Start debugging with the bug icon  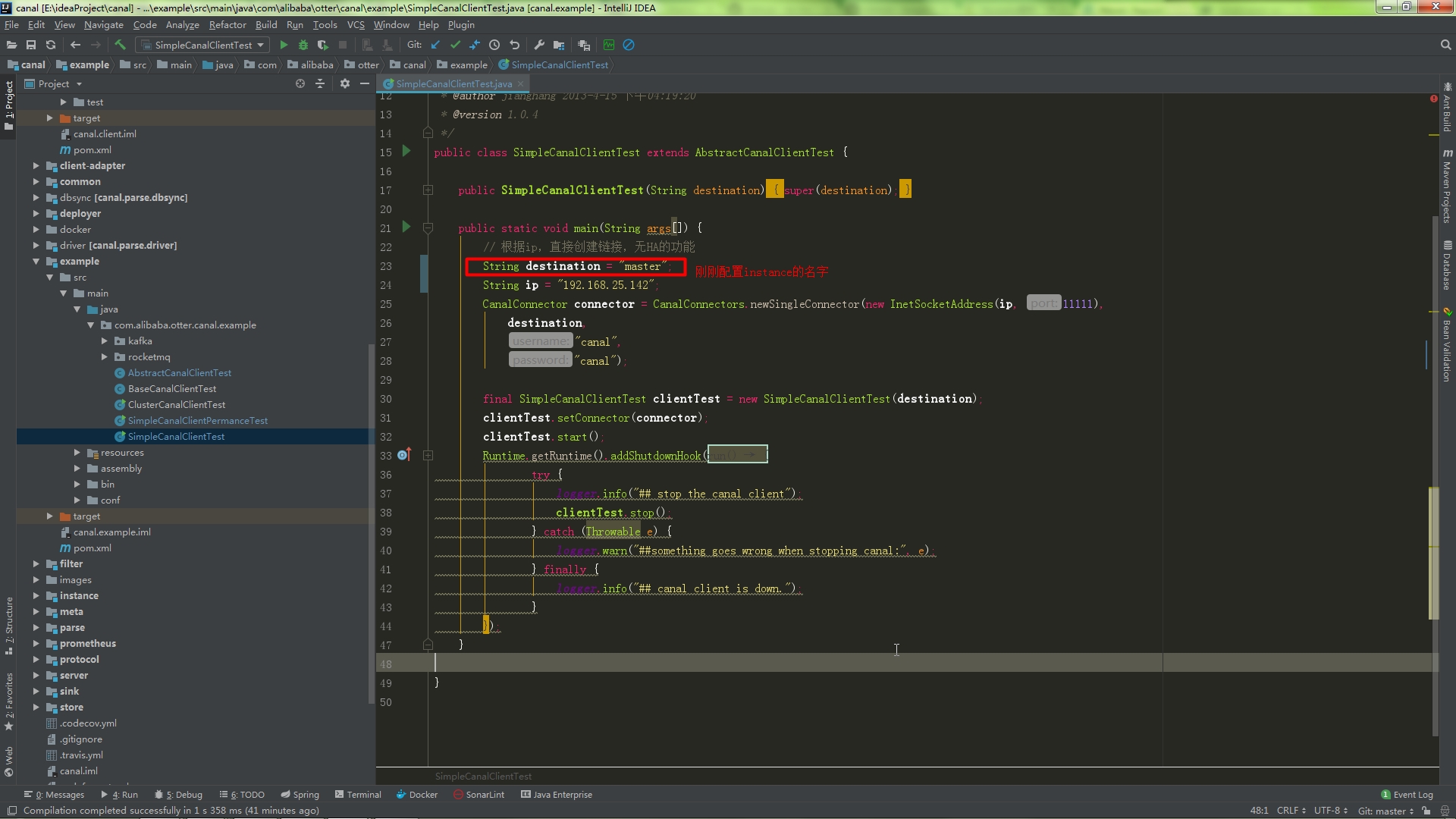(303, 45)
